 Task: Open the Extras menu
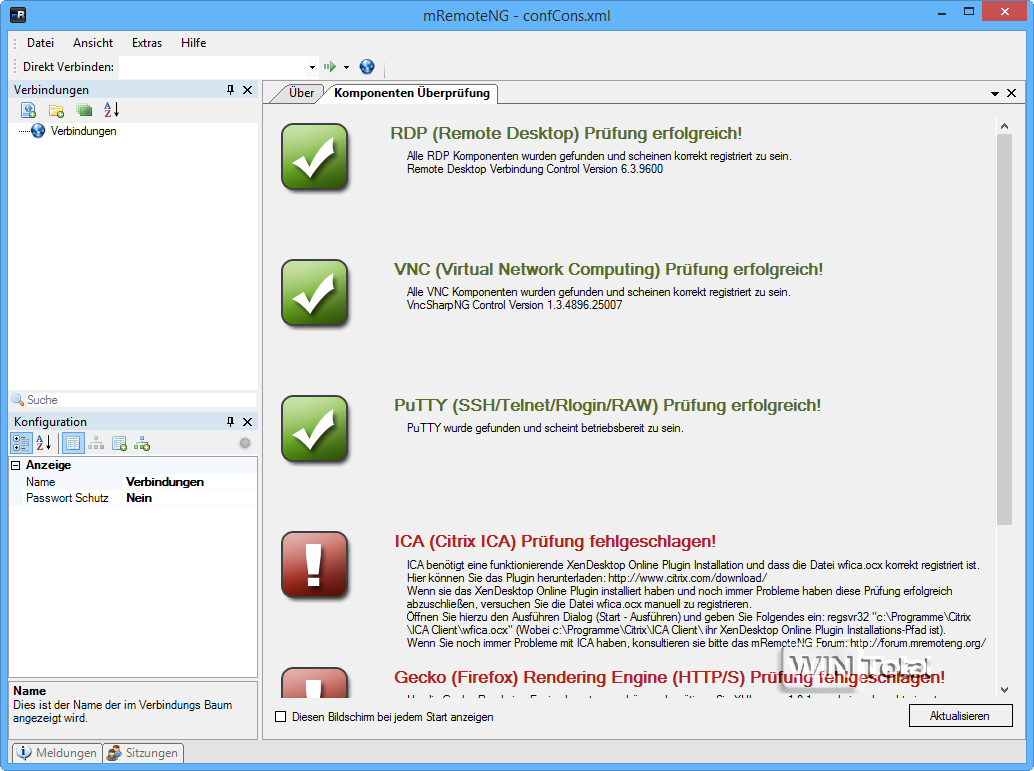pos(146,43)
